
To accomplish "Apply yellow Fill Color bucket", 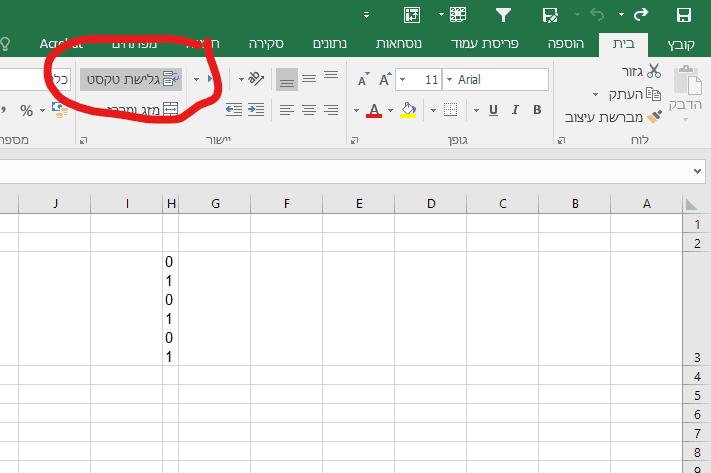I will (408, 110).
